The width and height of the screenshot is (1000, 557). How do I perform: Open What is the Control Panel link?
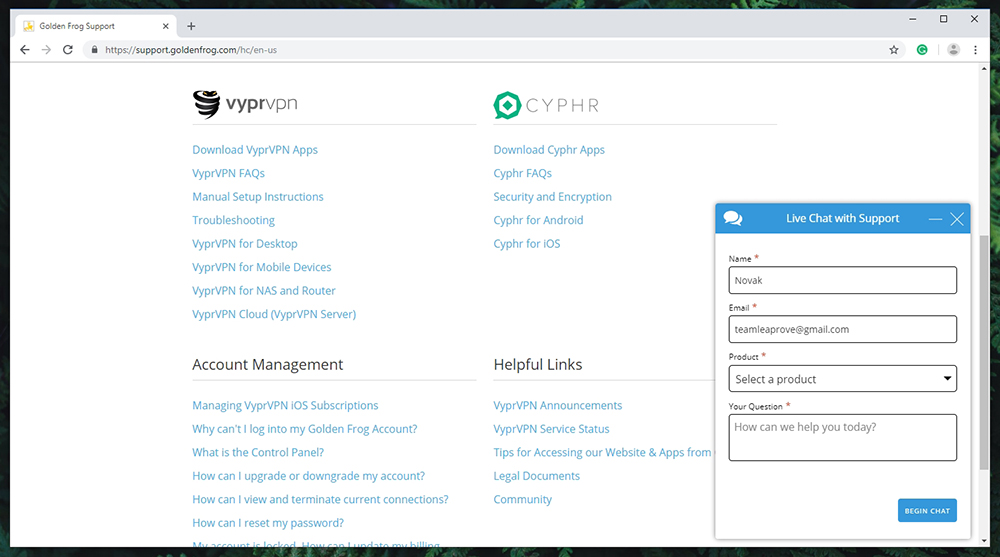coord(258,452)
